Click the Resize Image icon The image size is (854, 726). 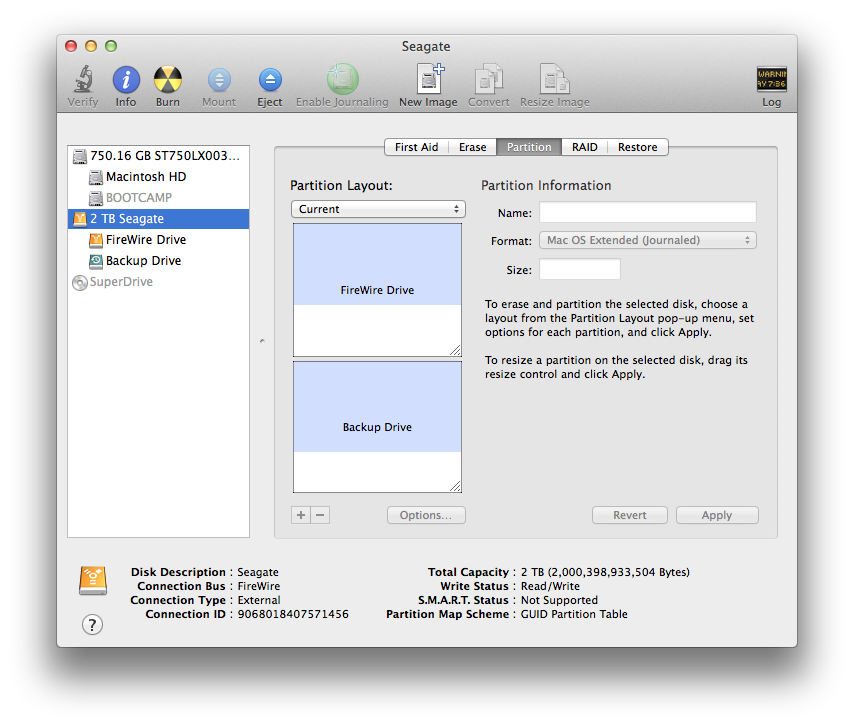(x=554, y=79)
